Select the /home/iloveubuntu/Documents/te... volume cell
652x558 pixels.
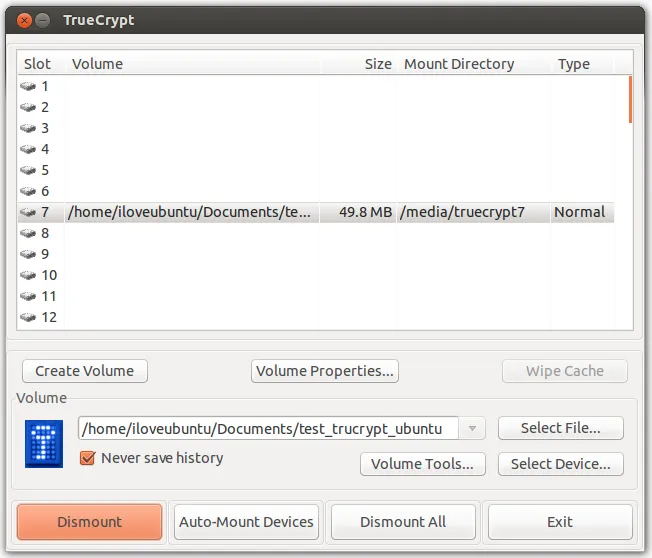pos(192,212)
